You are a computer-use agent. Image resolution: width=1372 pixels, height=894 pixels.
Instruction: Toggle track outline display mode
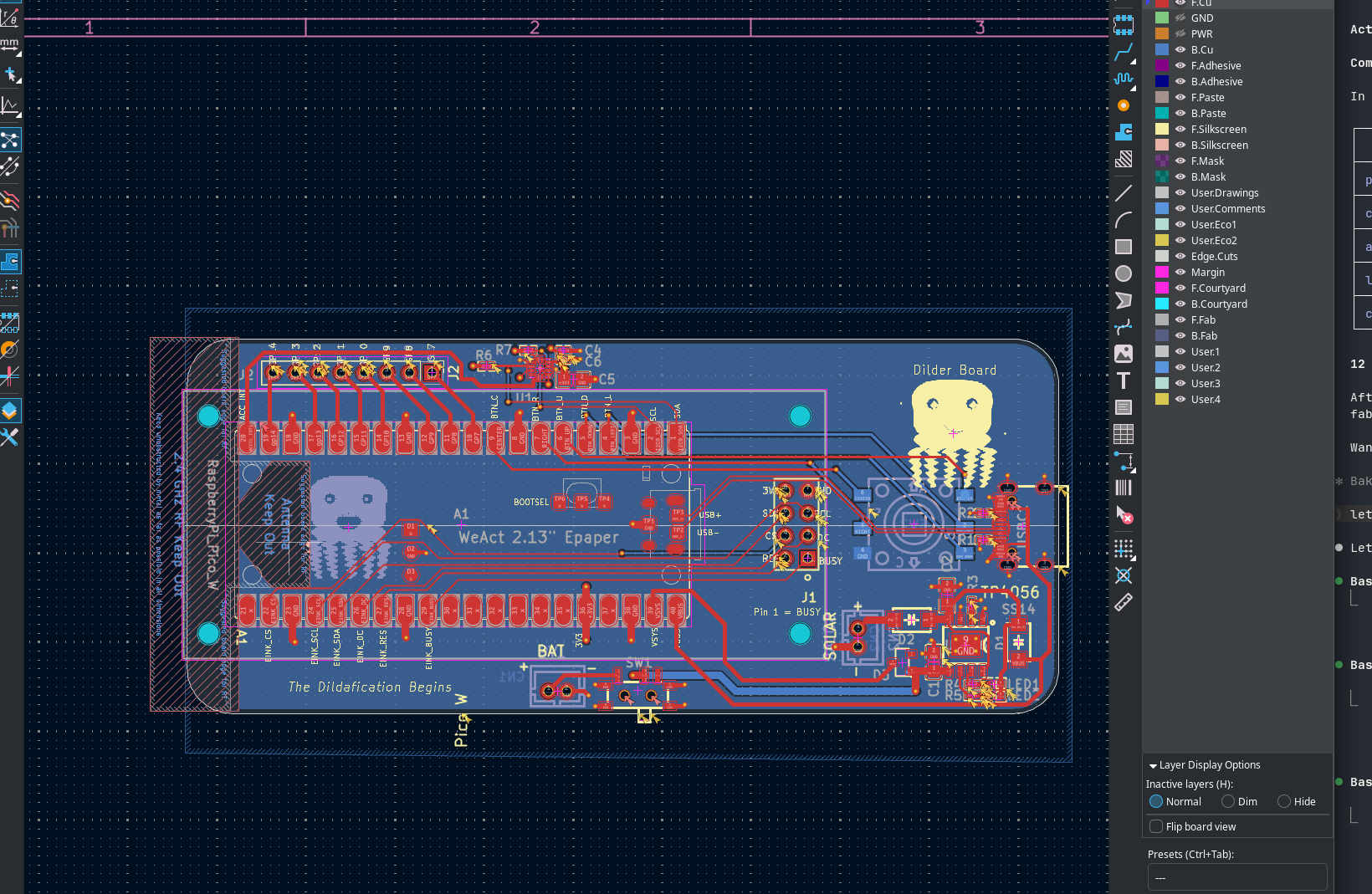click(x=10, y=377)
